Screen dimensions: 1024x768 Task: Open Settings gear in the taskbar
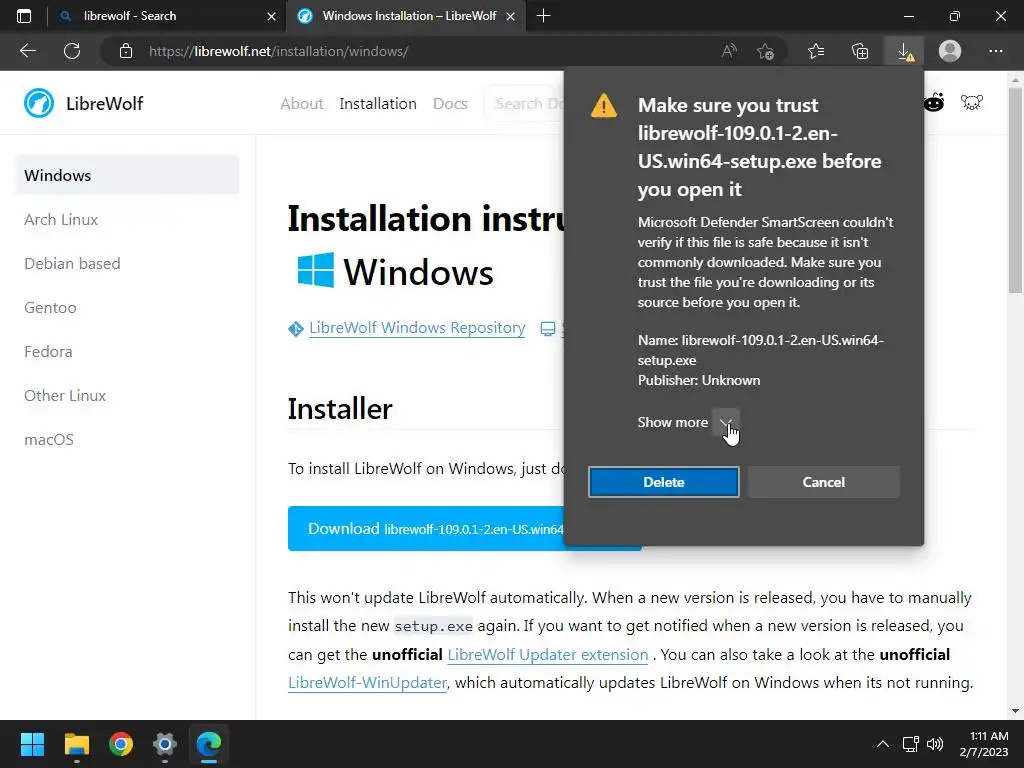tap(165, 744)
